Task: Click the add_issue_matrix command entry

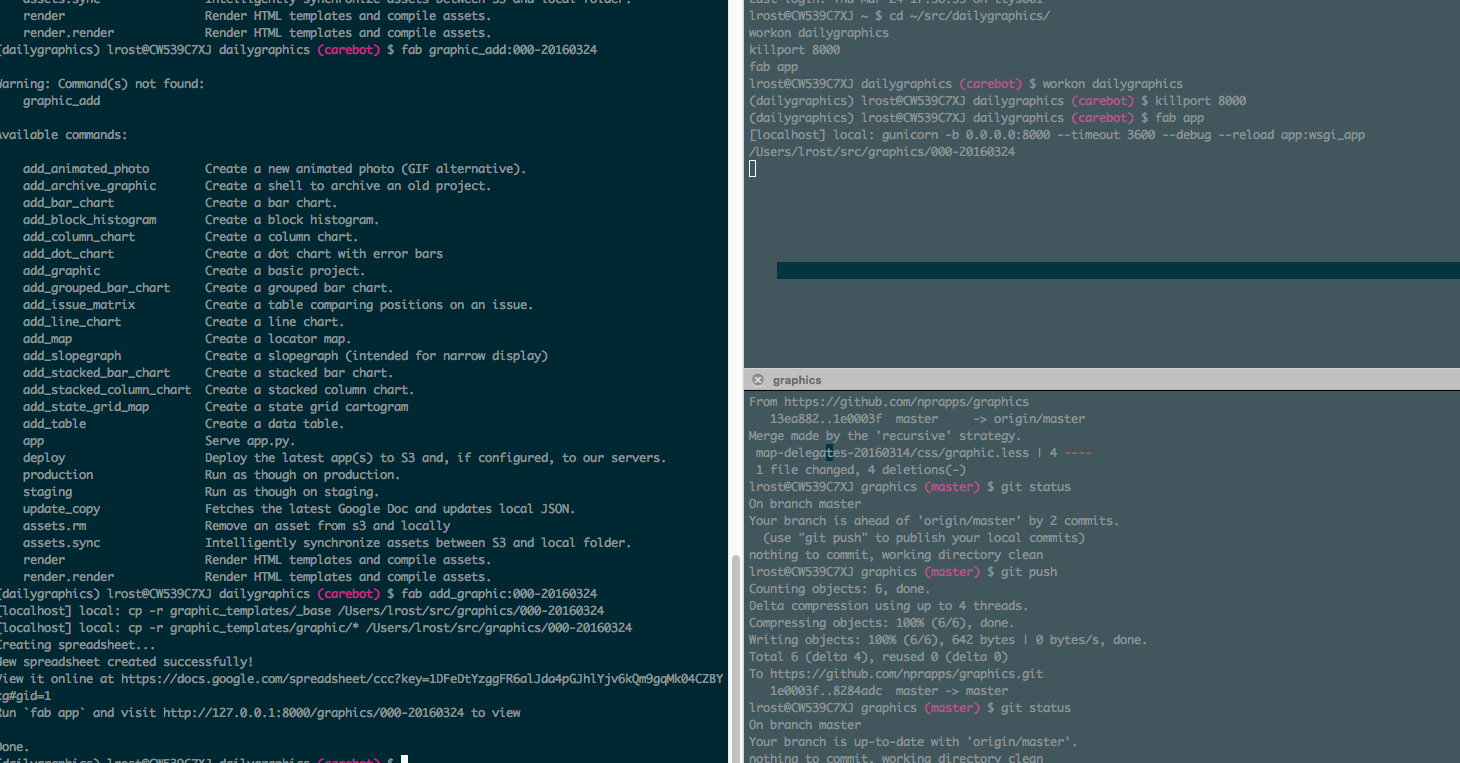Action: (x=79, y=305)
